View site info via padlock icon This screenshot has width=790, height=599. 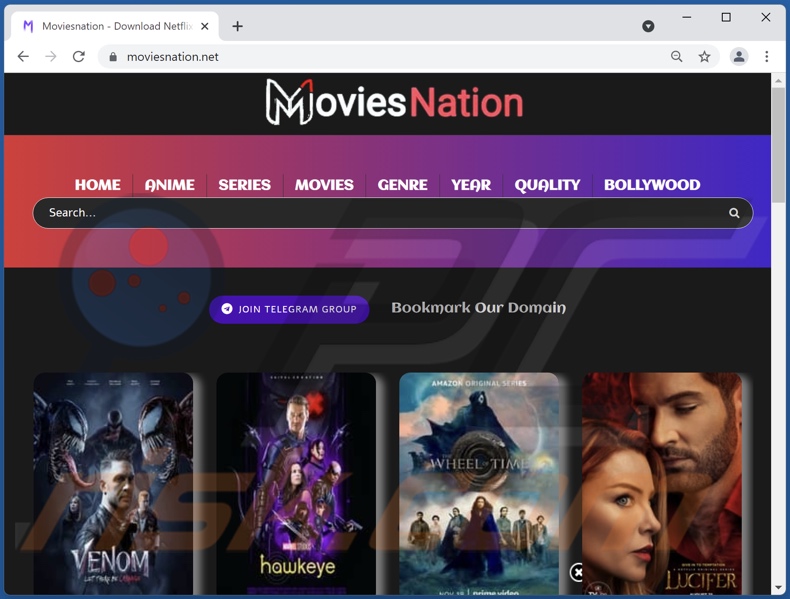point(113,57)
